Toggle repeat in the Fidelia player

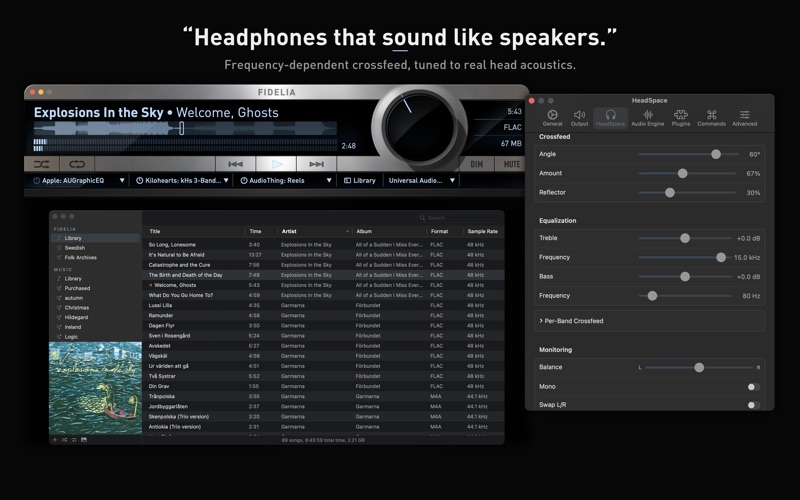click(x=77, y=164)
